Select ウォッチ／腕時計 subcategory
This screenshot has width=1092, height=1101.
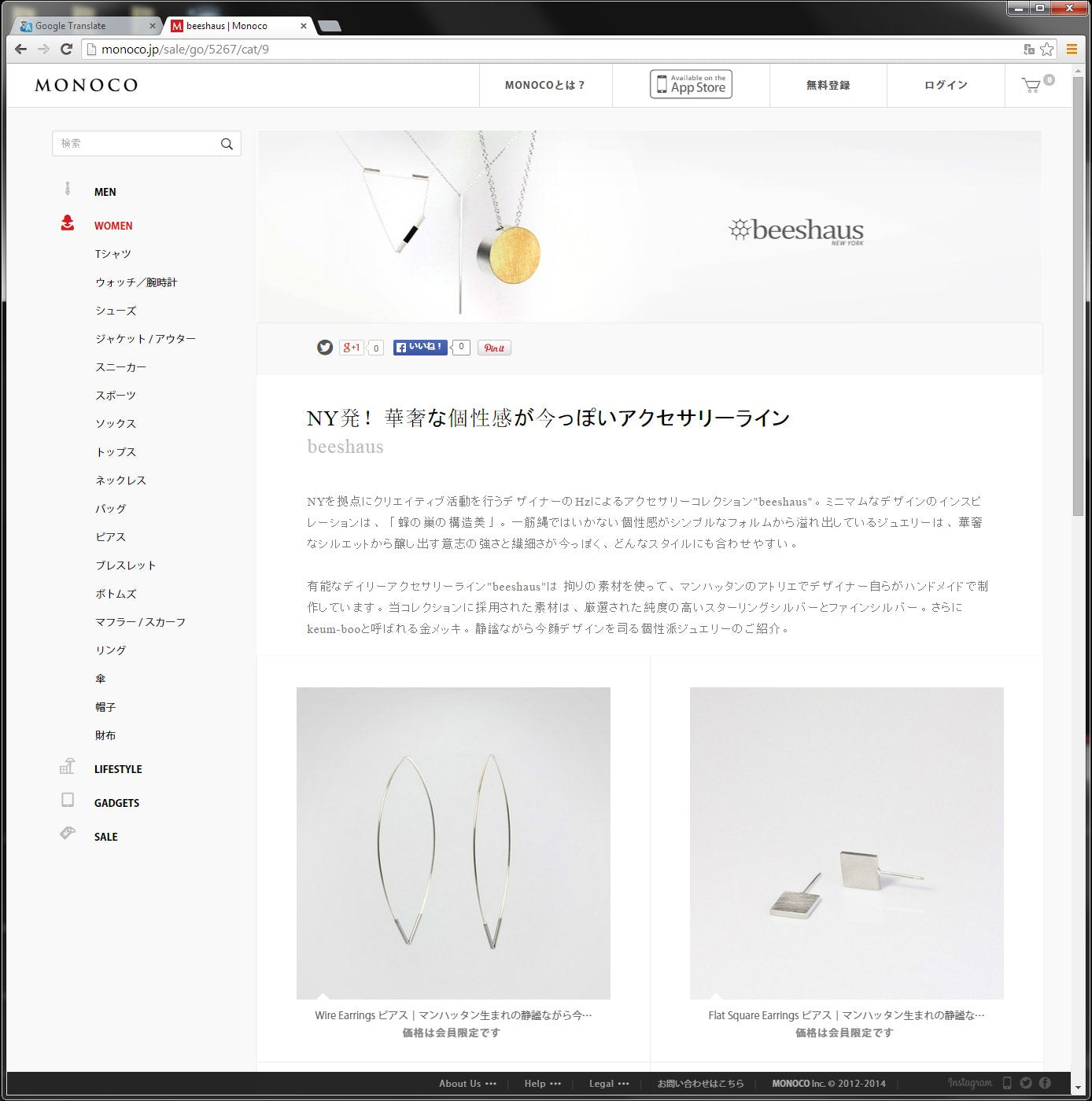pyautogui.click(x=136, y=282)
